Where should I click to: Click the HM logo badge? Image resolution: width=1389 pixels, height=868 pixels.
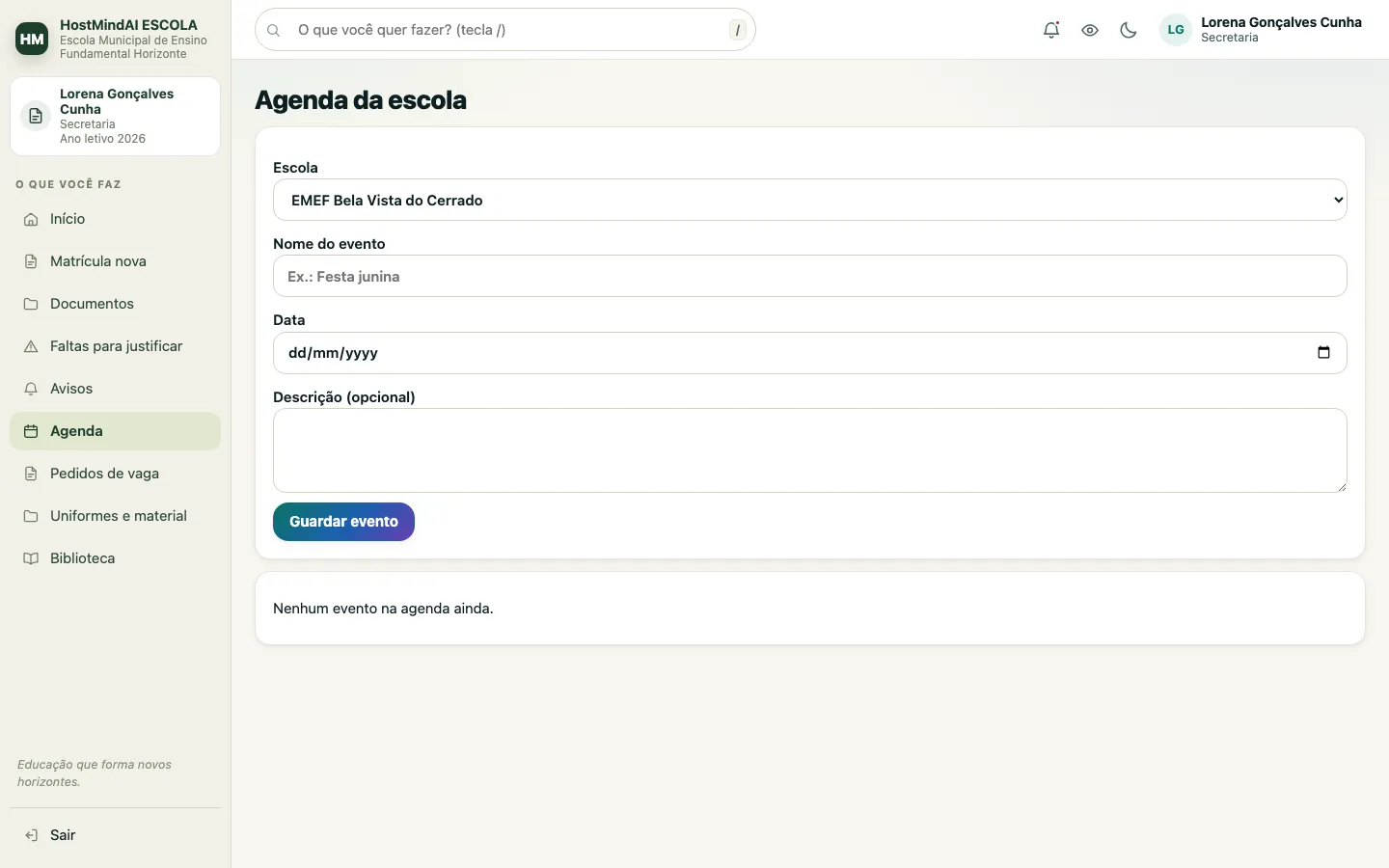pyautogui.click(x=32, y=39)
